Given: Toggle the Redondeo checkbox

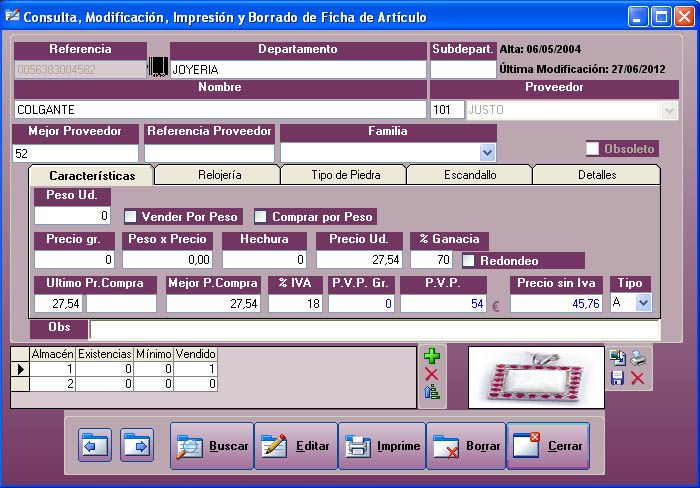Looking at the screenshot, I should click(469, 260).
